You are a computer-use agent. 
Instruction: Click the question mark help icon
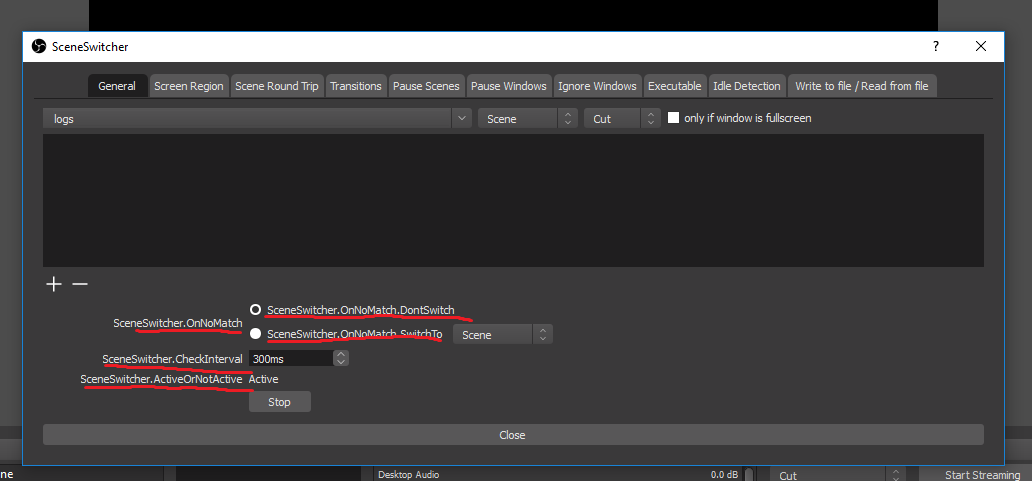(935, 46)
